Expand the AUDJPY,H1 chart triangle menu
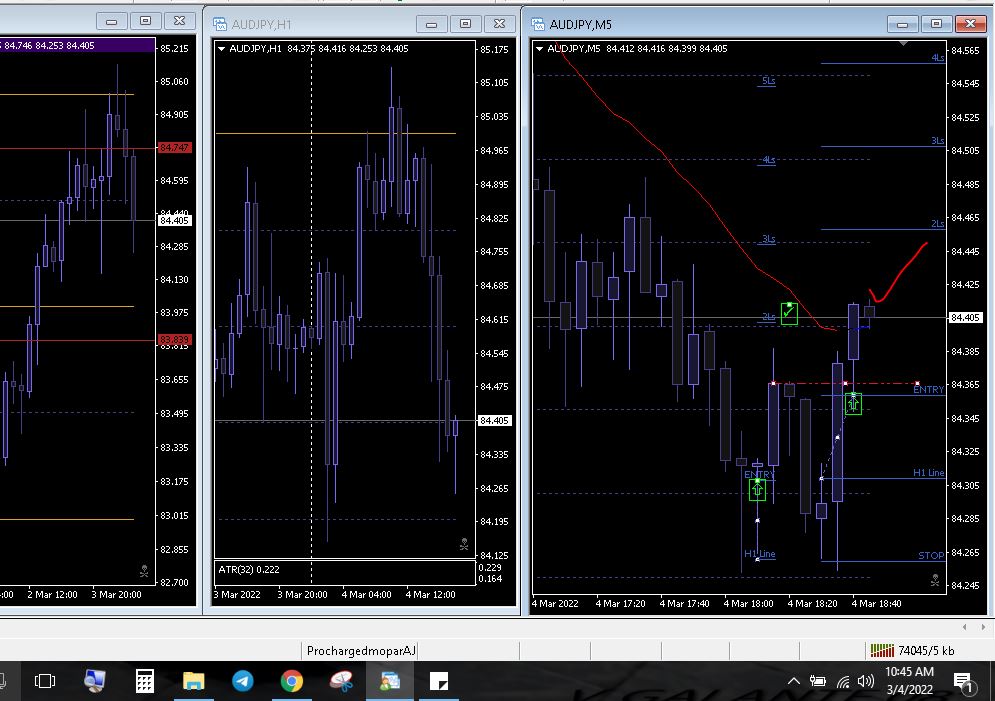Viewport: 995px width, 701px height. (x=221, y=48)
